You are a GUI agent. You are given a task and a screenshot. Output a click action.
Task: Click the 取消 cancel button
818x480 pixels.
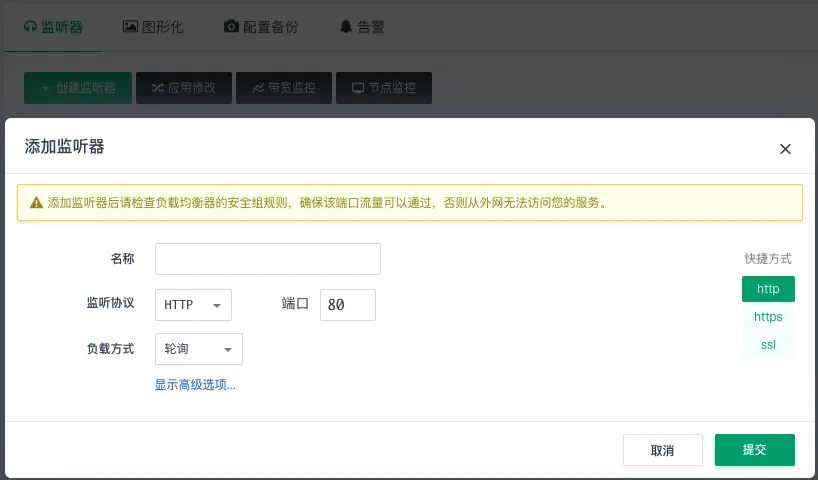coord(662,450)
